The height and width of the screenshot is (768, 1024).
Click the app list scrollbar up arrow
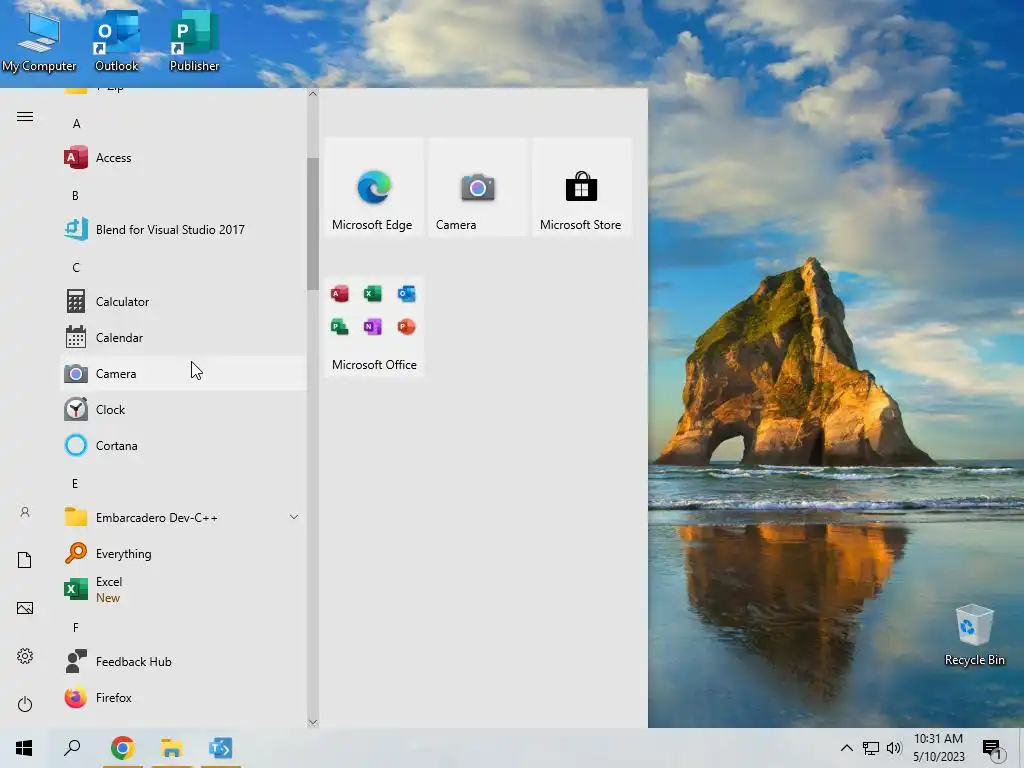313,94
